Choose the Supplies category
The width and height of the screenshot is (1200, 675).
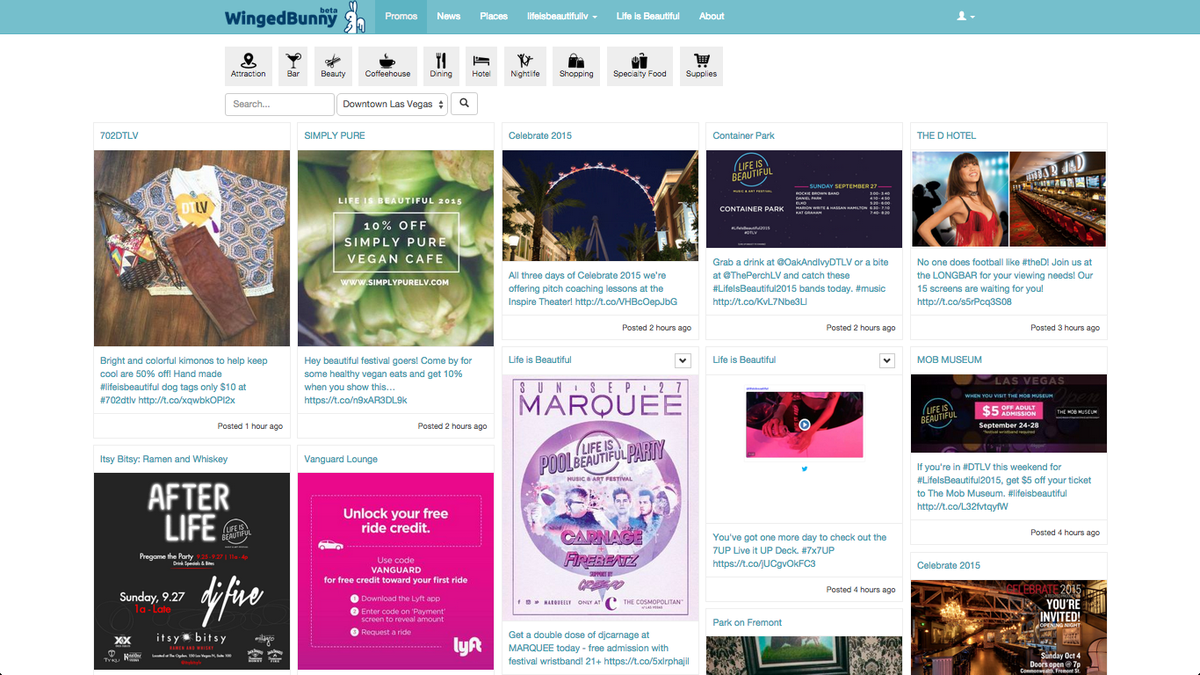(x=701, y=66)
